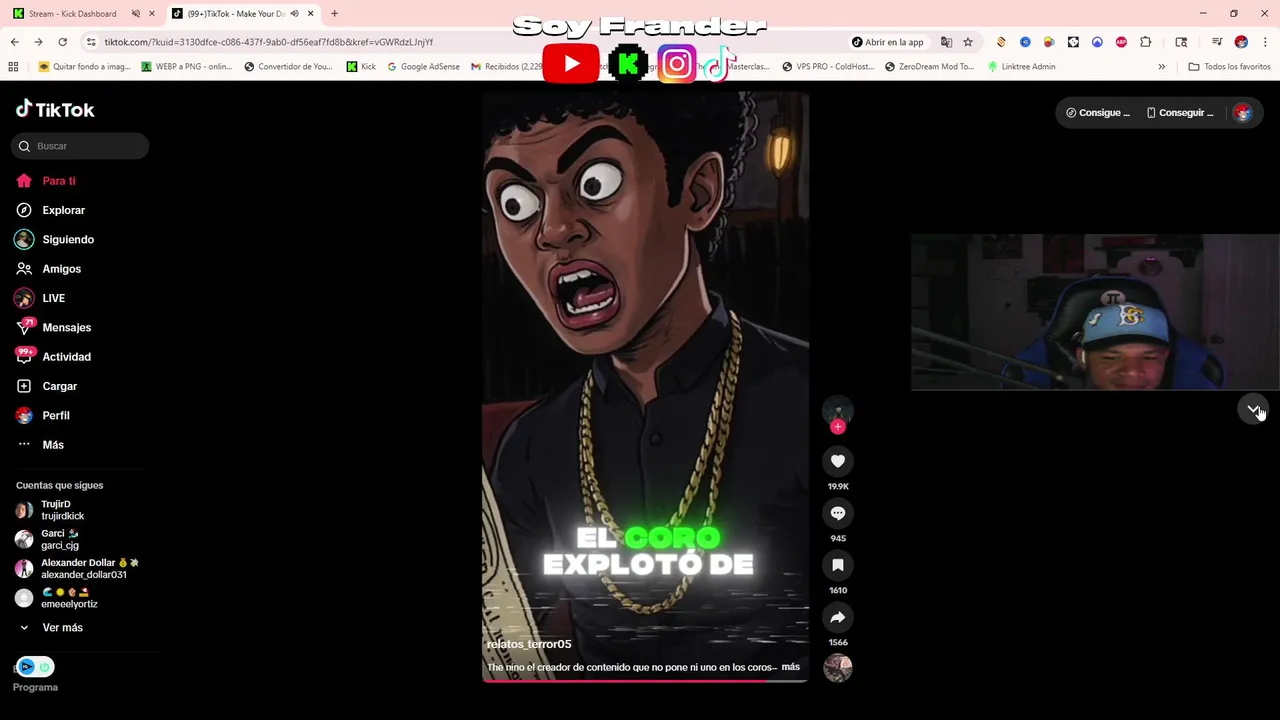Switch to Stream - Kick Dashboard tab
Screen dimensions: 1280x720
point(72,14)
